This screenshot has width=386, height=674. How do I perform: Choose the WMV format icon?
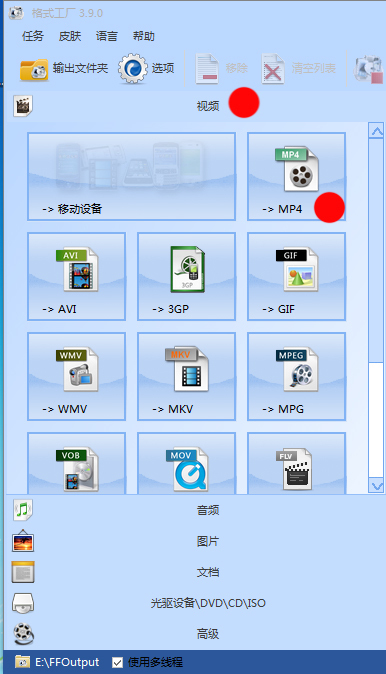point(77,369)
